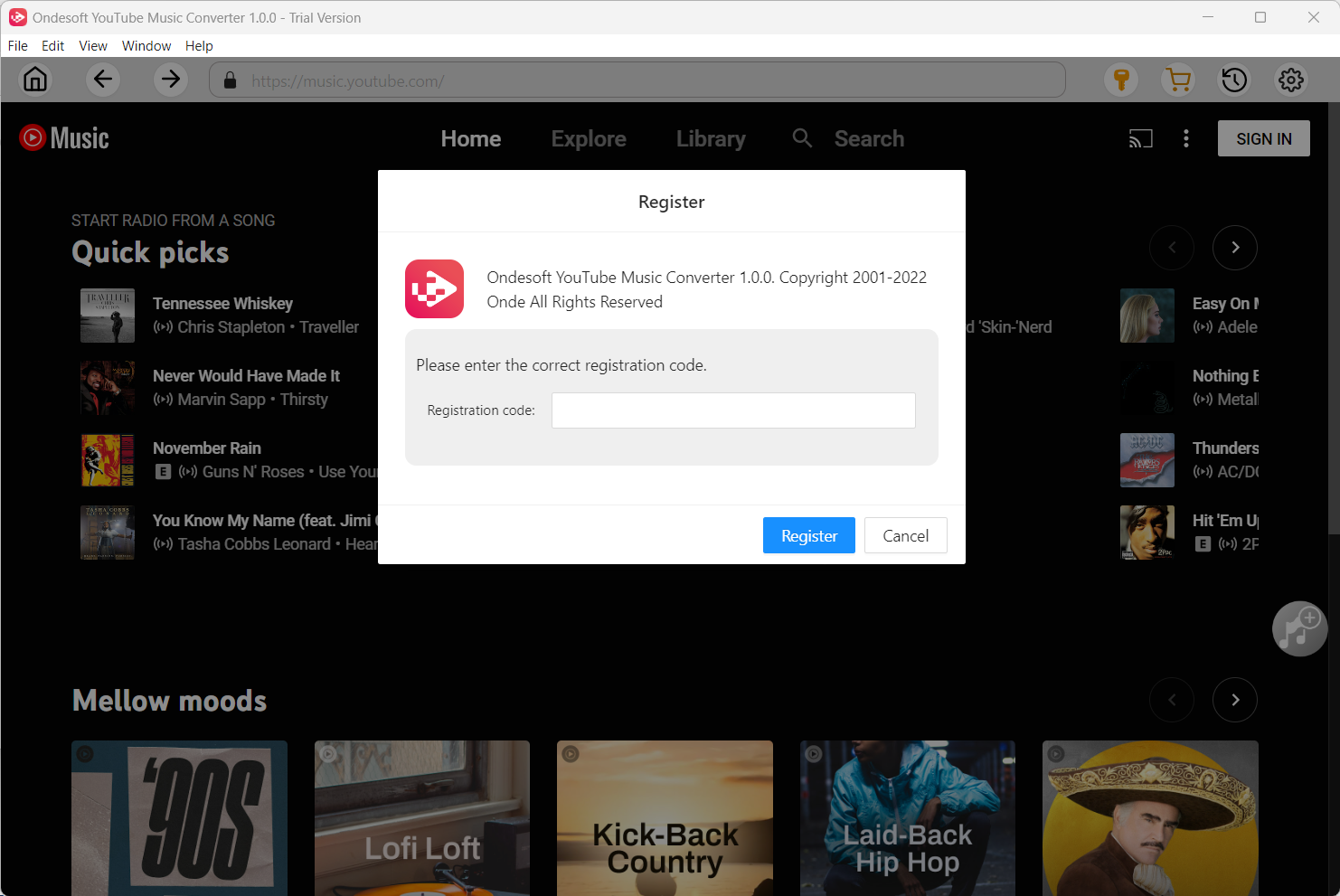Open the key registration icon
The width and height of the screenshot is (1340, 896).
[x=1121, y=80]
